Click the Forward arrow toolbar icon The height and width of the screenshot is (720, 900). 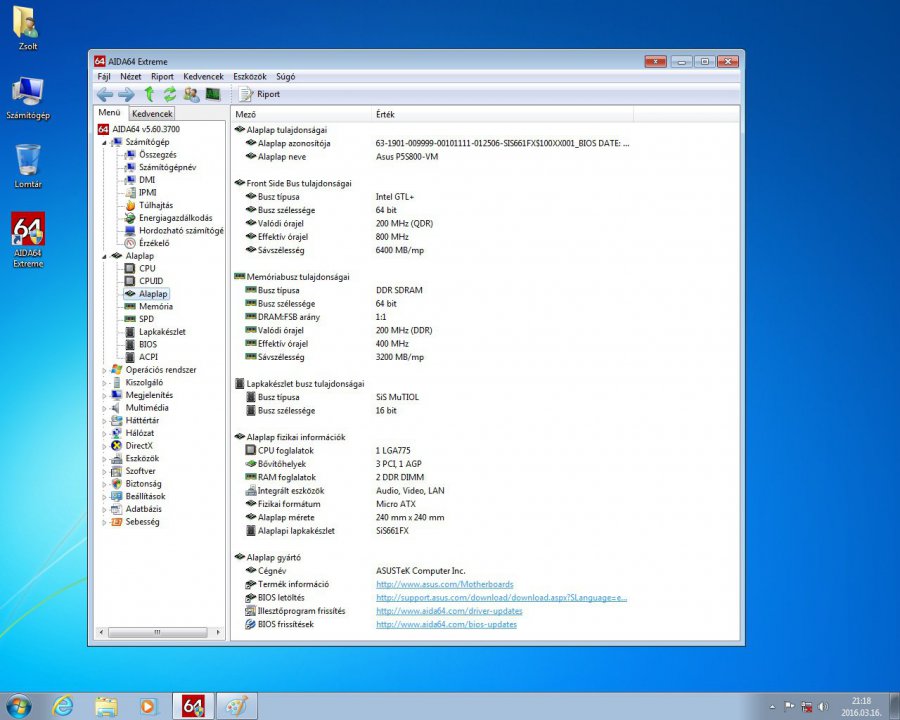pos(126,94)
